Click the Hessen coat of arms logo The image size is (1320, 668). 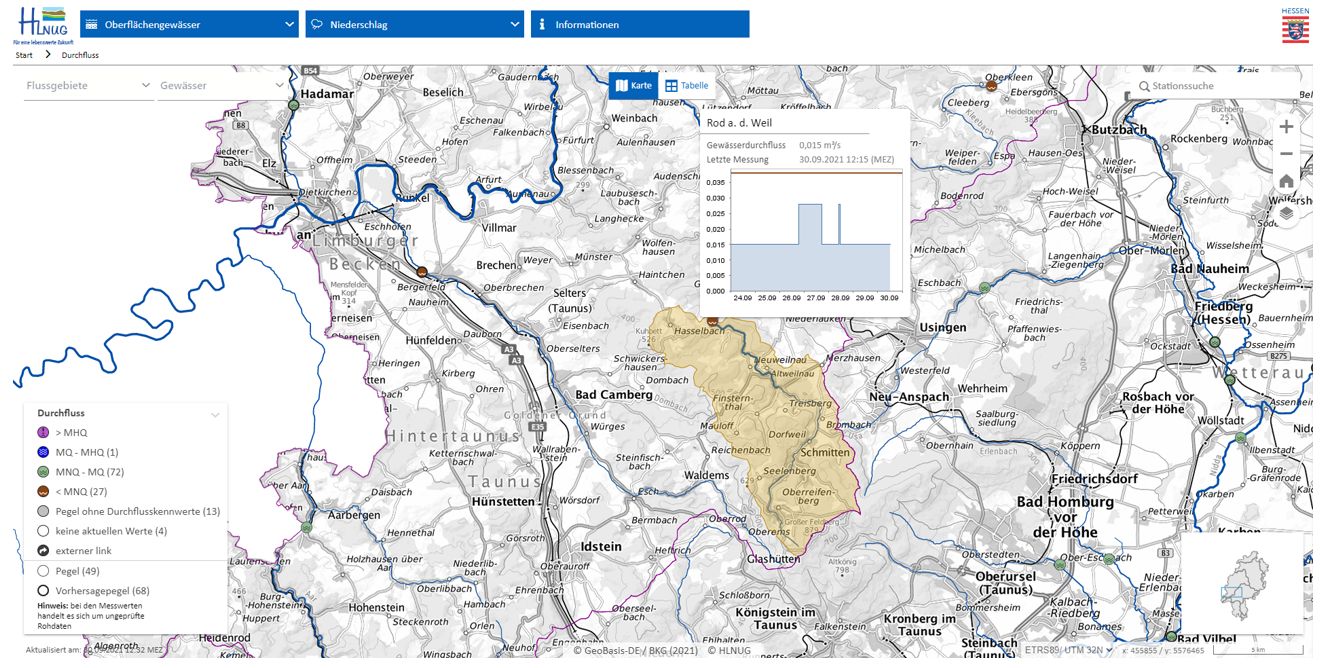pos(1295,26)
